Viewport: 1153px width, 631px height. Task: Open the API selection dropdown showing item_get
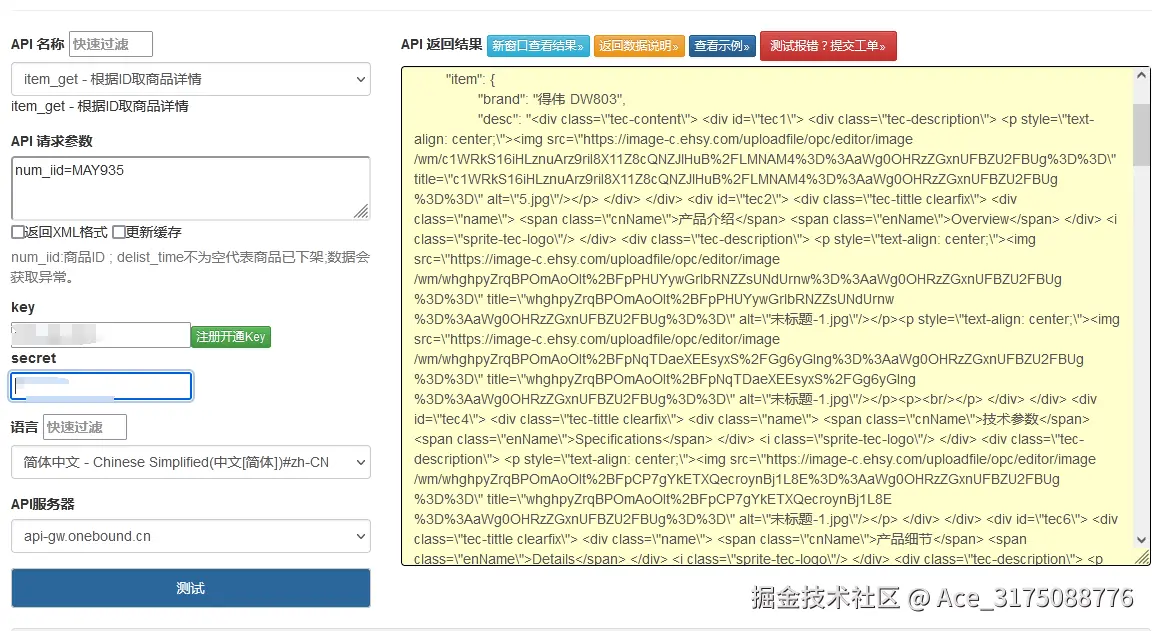[190, 79]
